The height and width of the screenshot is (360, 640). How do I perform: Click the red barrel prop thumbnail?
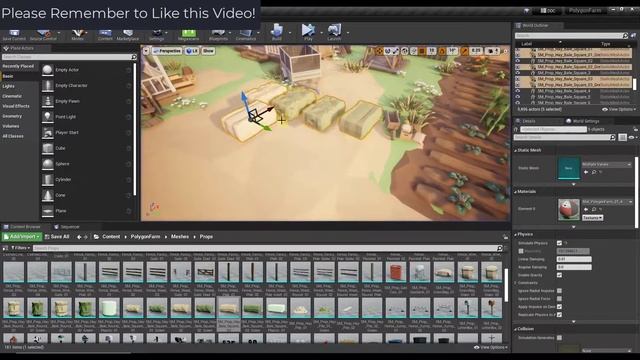pyautogui.click(x=396, y=272)
